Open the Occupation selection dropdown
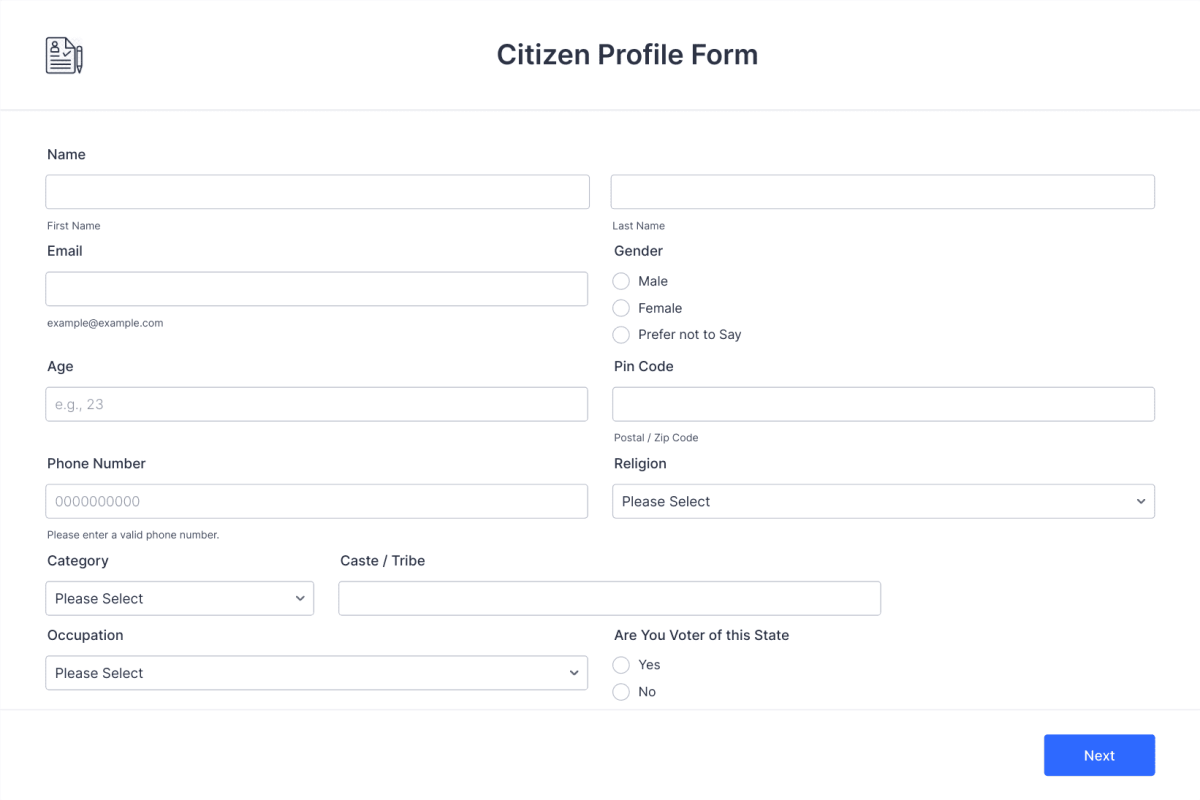1200x800 pixels. tap(317, 673)
